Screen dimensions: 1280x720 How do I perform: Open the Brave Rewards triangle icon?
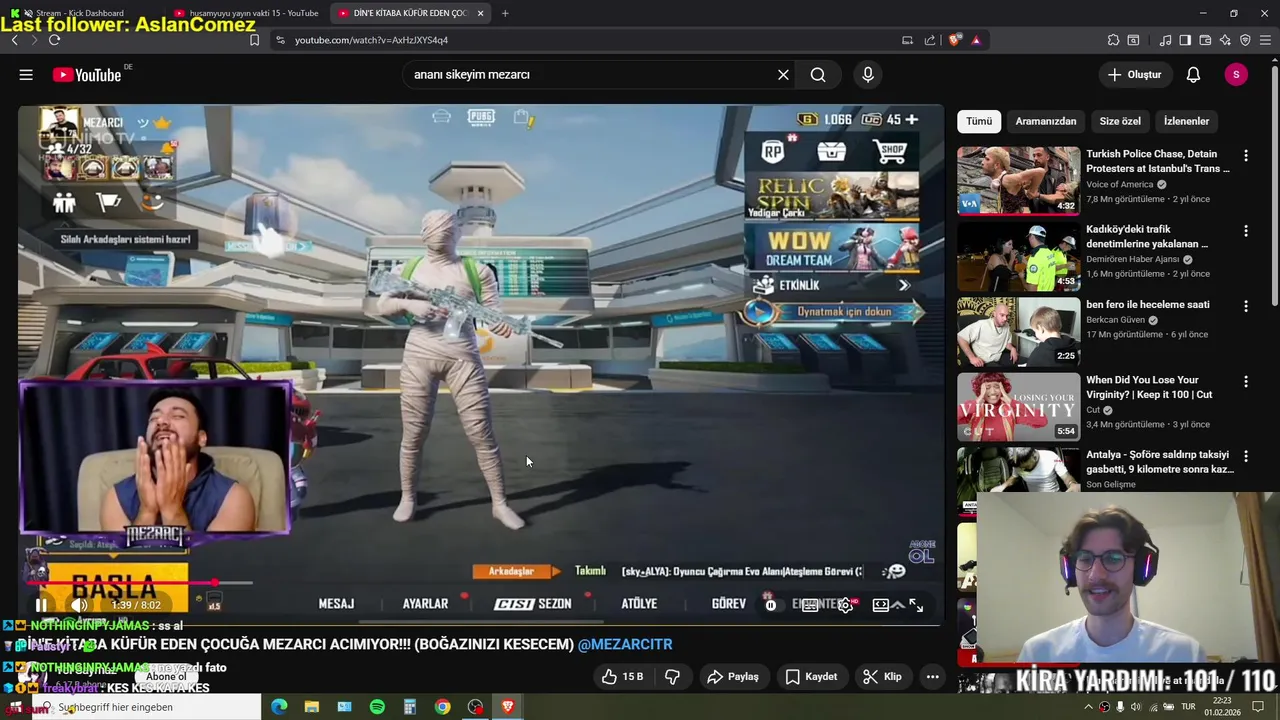pyautogui.click(x=976, y=40)
